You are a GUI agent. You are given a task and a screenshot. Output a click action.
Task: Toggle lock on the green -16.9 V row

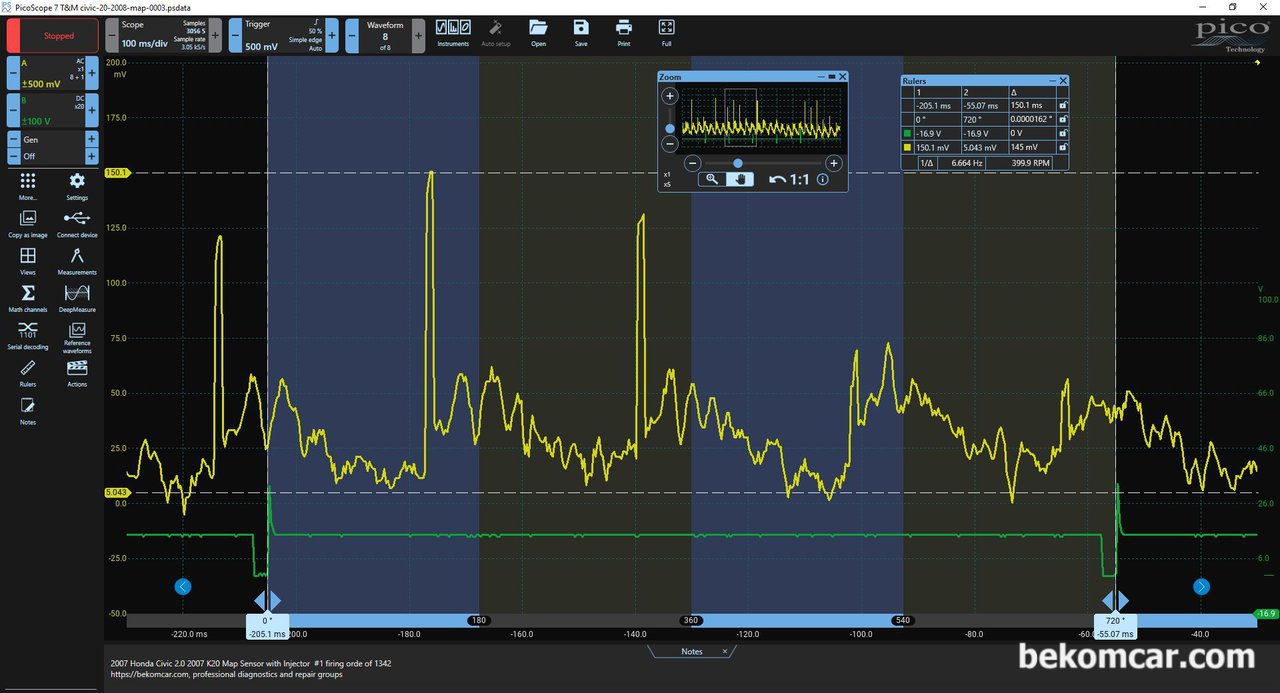pos(1062,133)
